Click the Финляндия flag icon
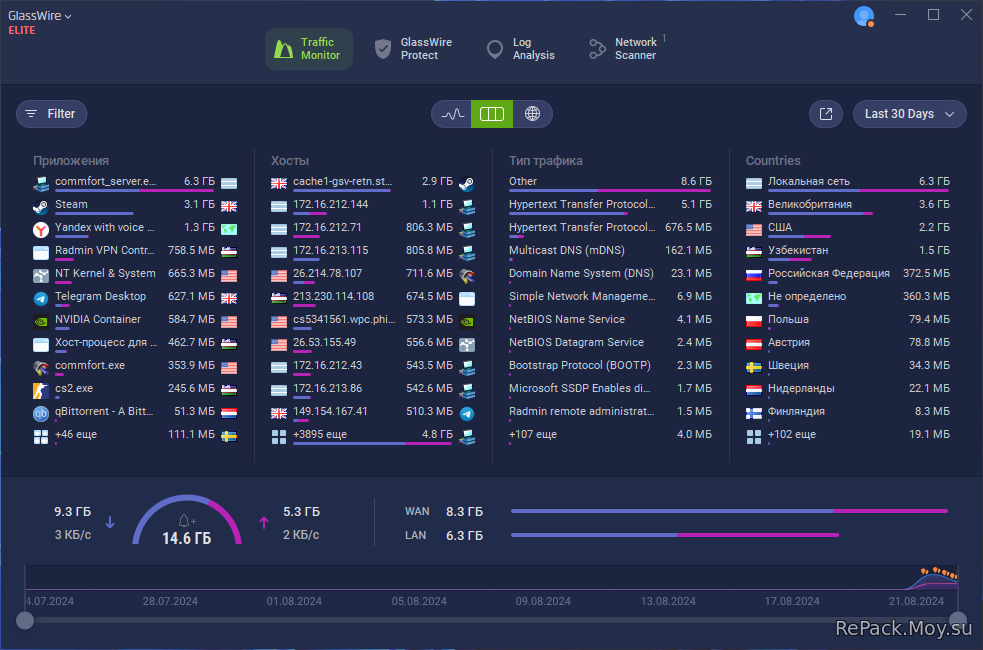 coord(754,414)
